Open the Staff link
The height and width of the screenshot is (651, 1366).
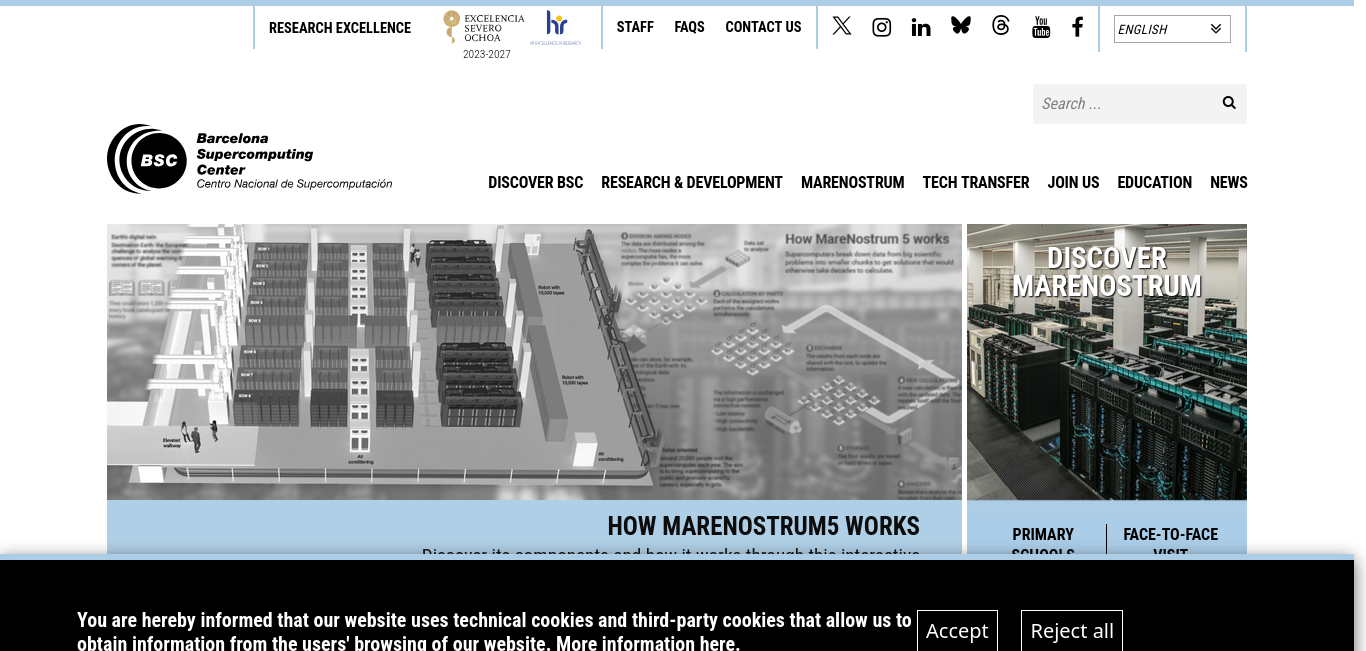(635, 27)
